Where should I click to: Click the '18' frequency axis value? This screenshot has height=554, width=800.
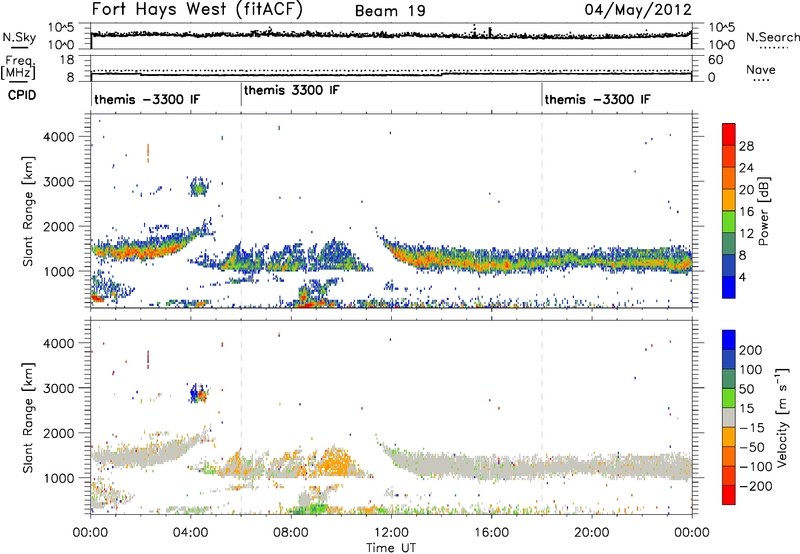click(67, 60)
